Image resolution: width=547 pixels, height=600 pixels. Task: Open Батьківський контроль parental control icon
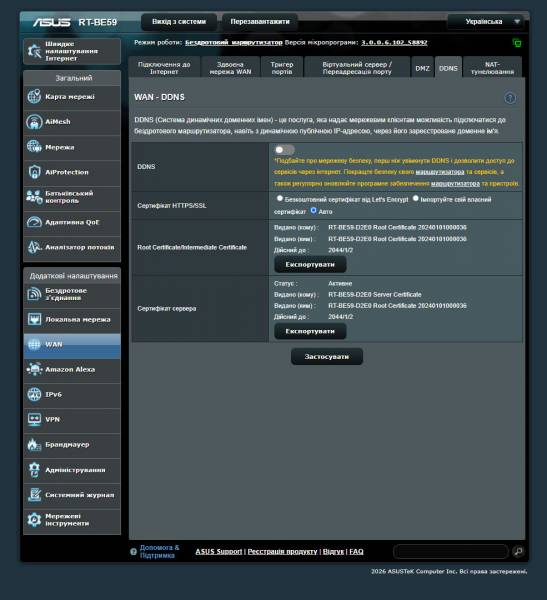(x=34, y=197)
